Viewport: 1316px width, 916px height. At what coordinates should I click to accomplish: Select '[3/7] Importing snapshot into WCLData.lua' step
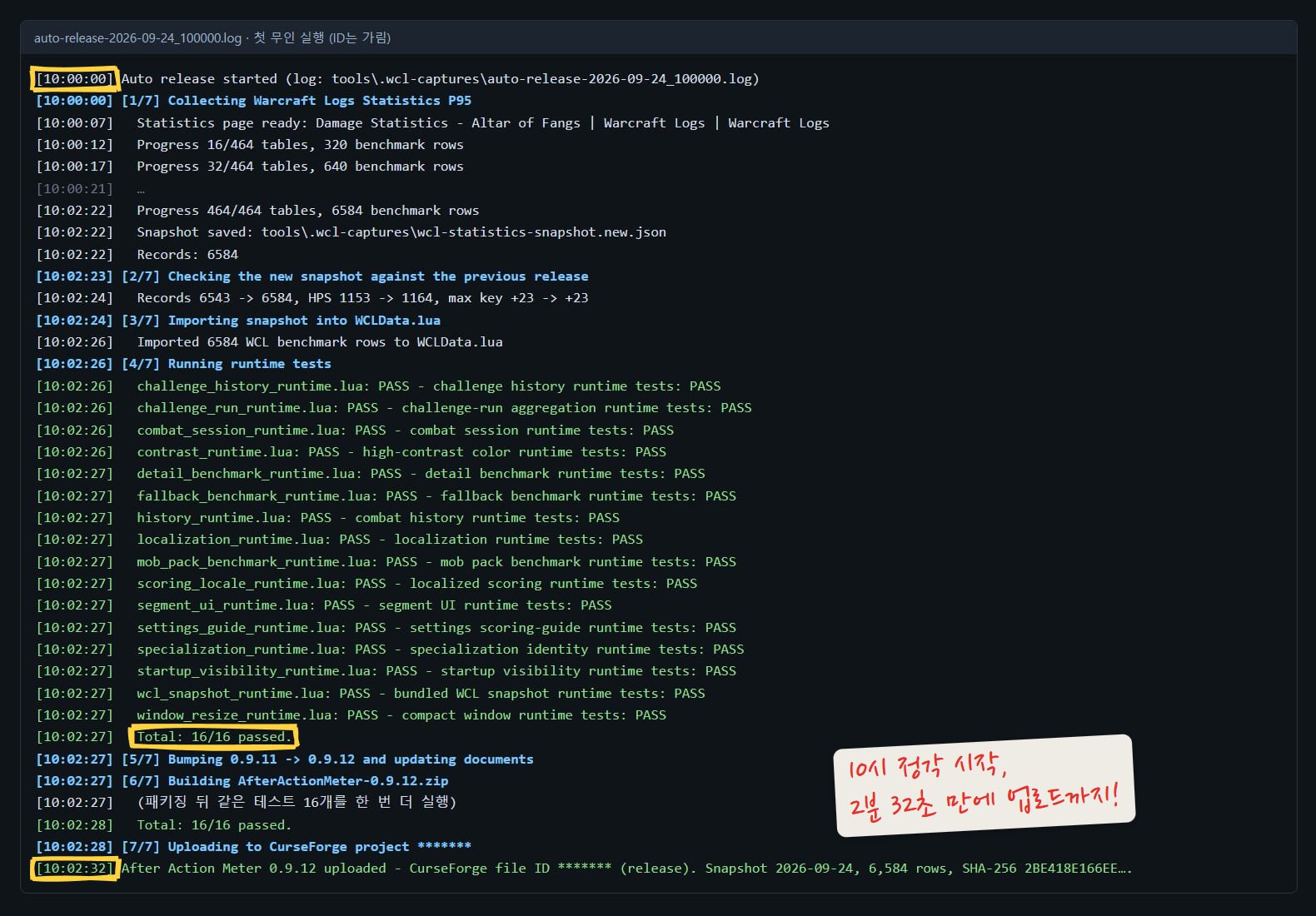click(x=238, y=321)
